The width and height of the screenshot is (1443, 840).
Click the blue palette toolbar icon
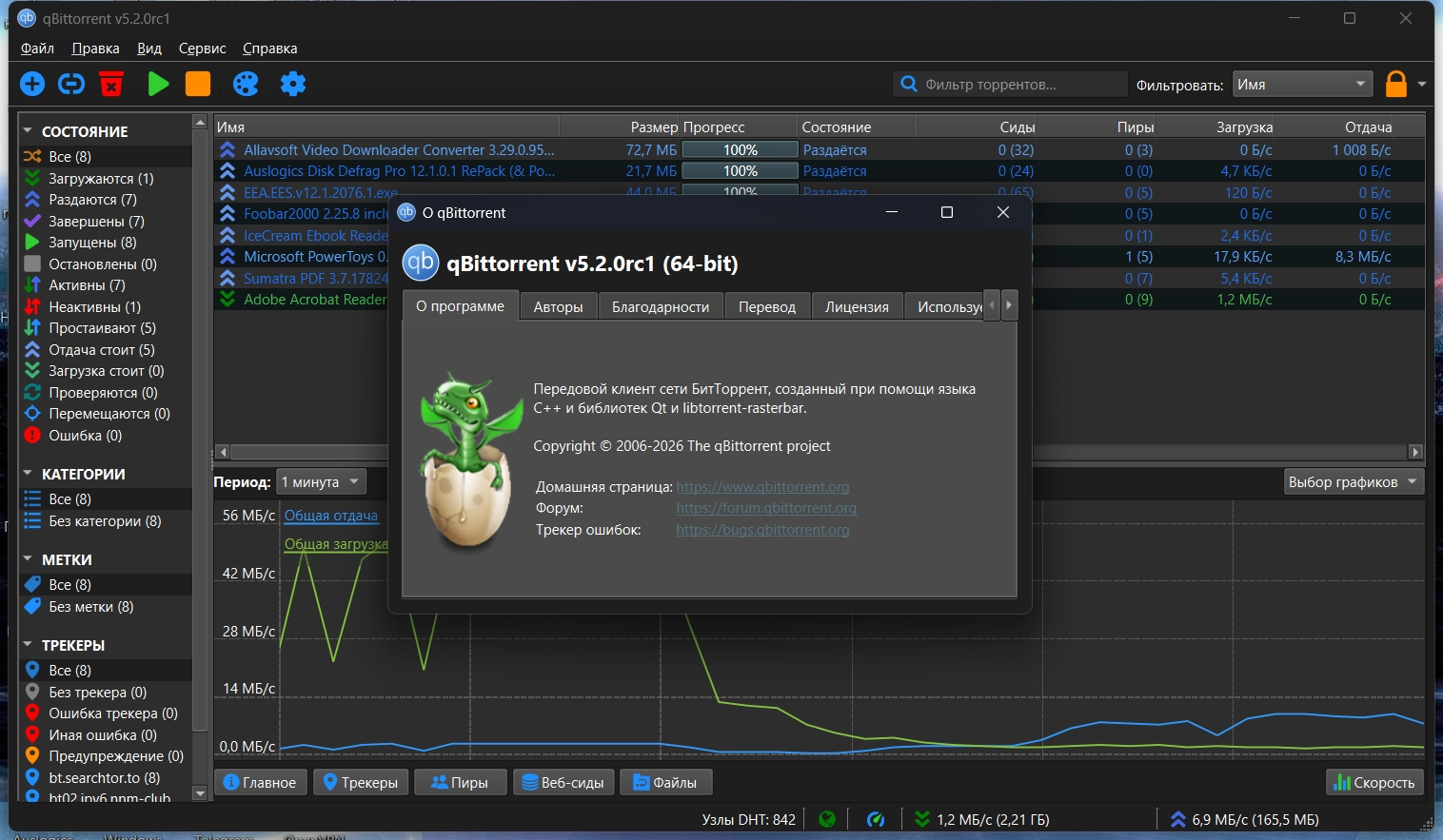246,84
